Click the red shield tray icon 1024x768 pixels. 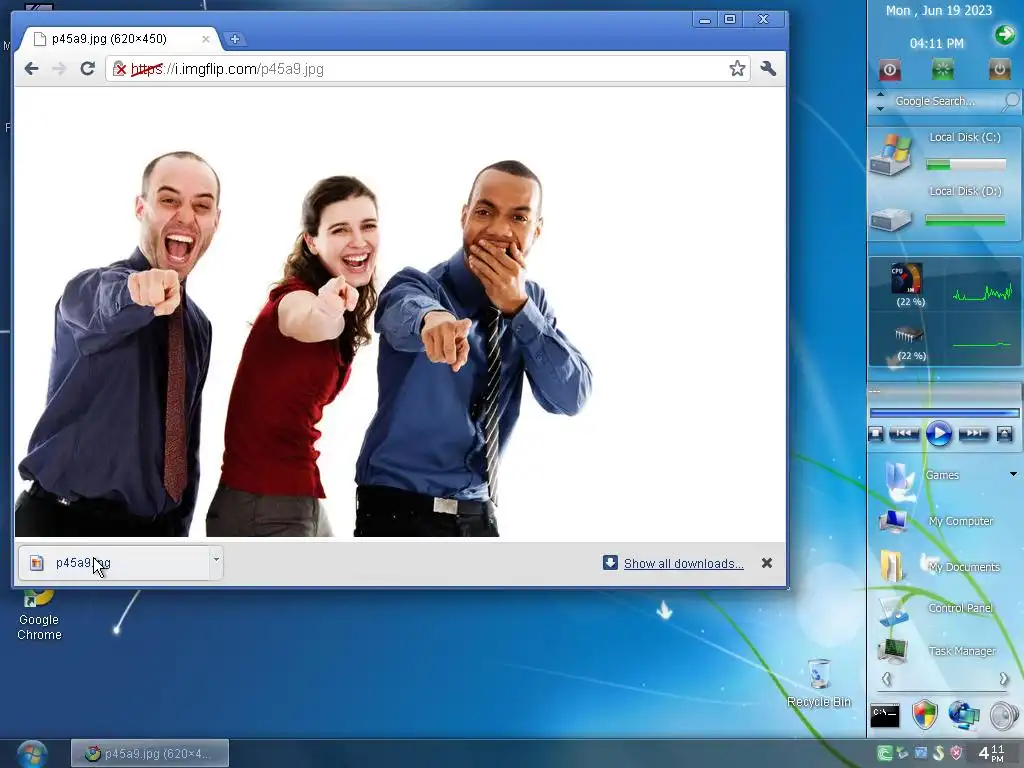pos(956,753)
